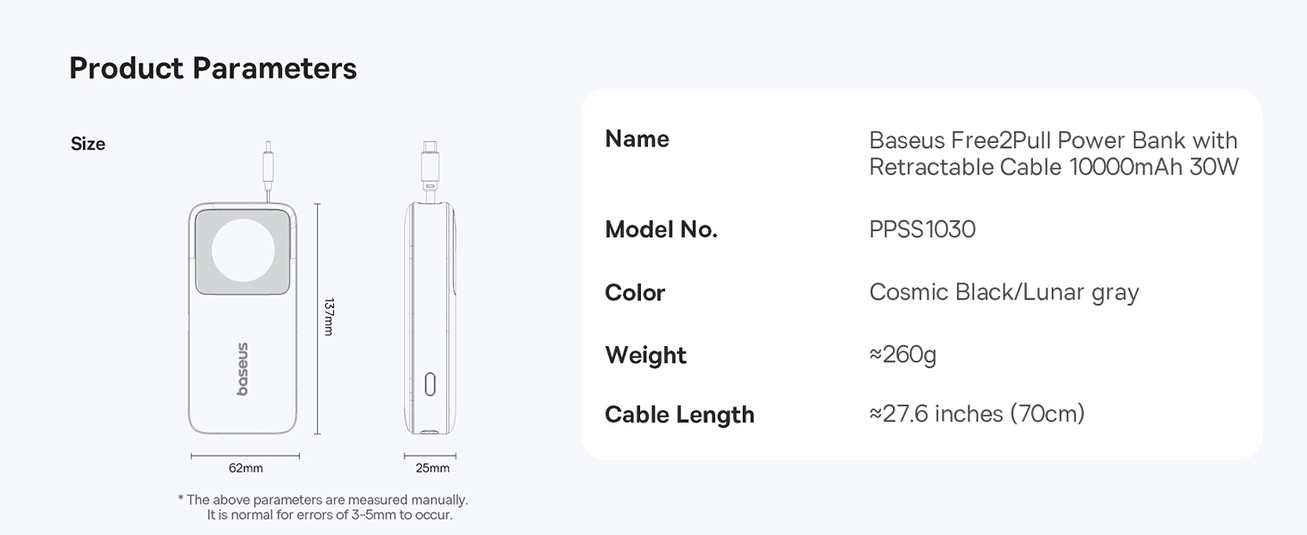Click the side-view power bank illustration
This screenshot has height=535, width=1307.
432,318
